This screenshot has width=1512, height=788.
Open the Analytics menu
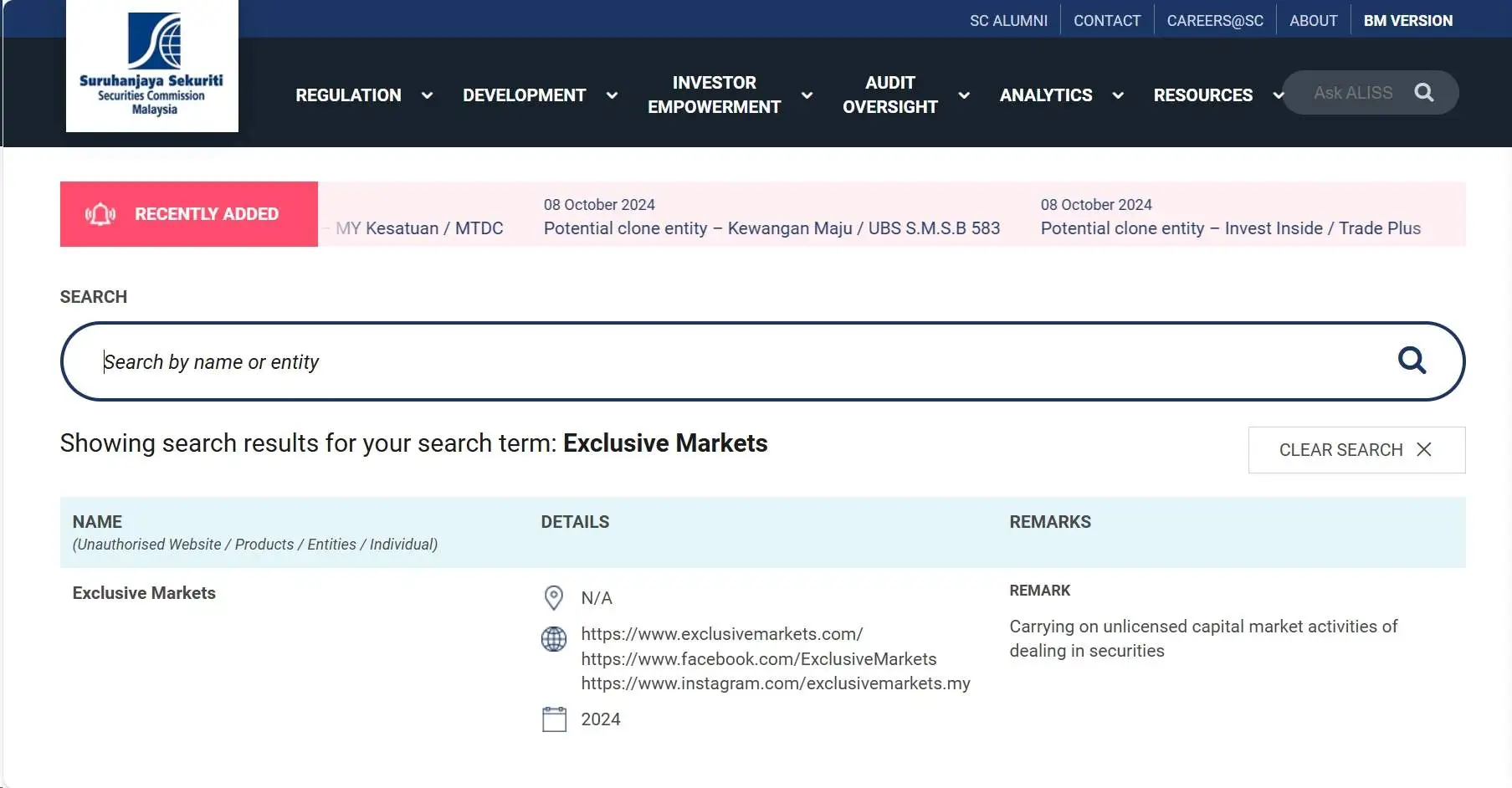[1046, 95]
